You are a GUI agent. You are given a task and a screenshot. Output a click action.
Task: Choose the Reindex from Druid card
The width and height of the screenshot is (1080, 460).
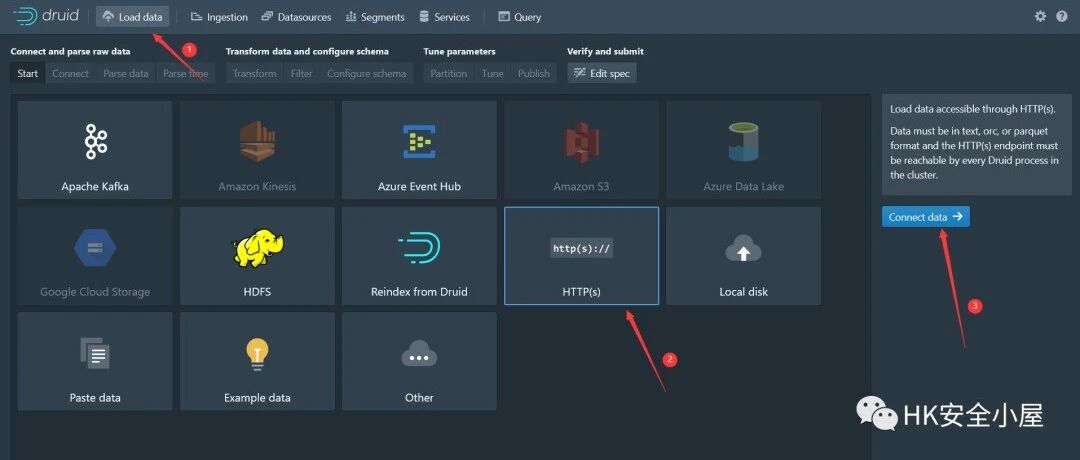pyautogui.click(x=419, y=255)
